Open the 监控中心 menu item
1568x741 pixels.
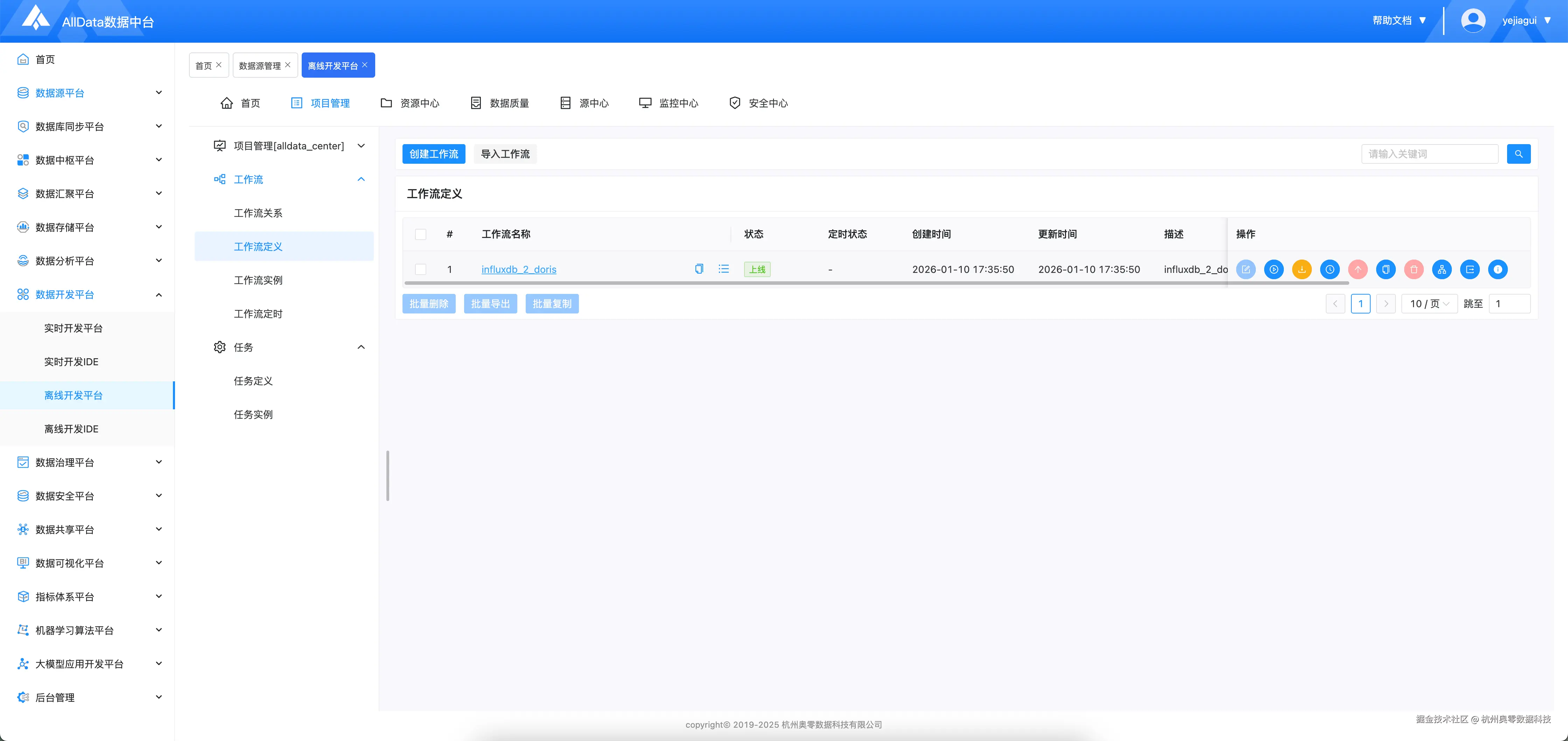click(x=668, y=104)
